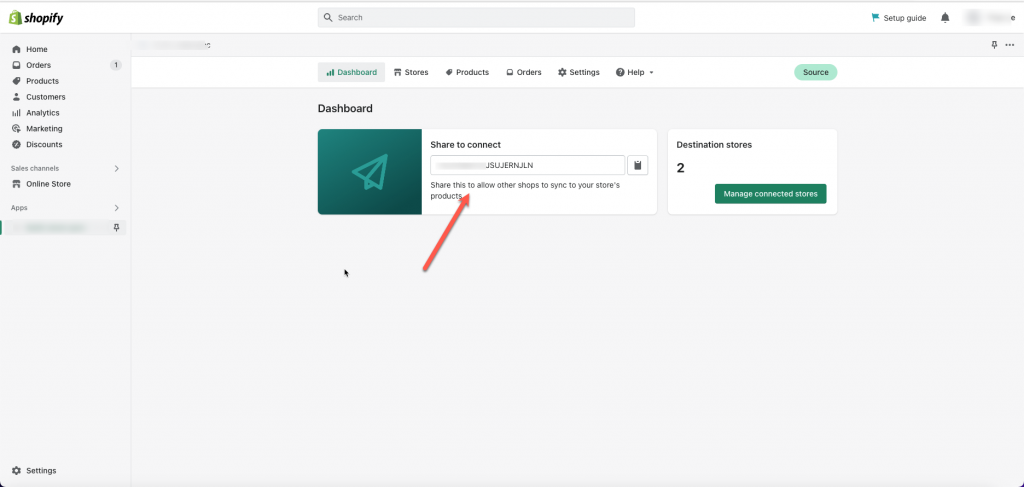
Task: Open the Setup guide
Action: pyautogui.click(x=899, y=18)
